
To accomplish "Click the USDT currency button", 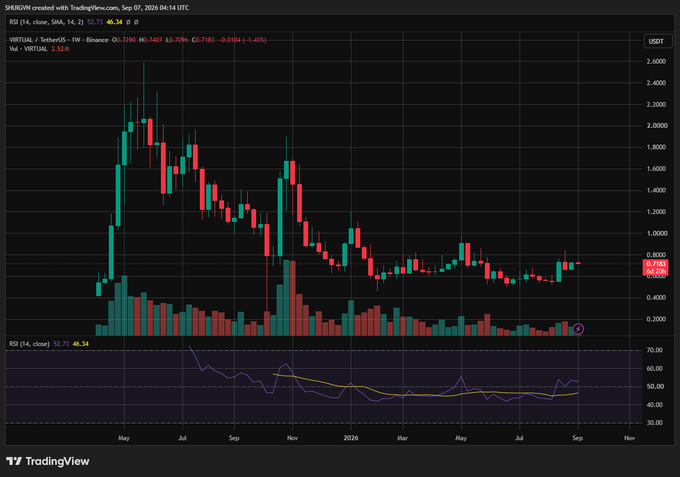I will (x=657, y=42).
